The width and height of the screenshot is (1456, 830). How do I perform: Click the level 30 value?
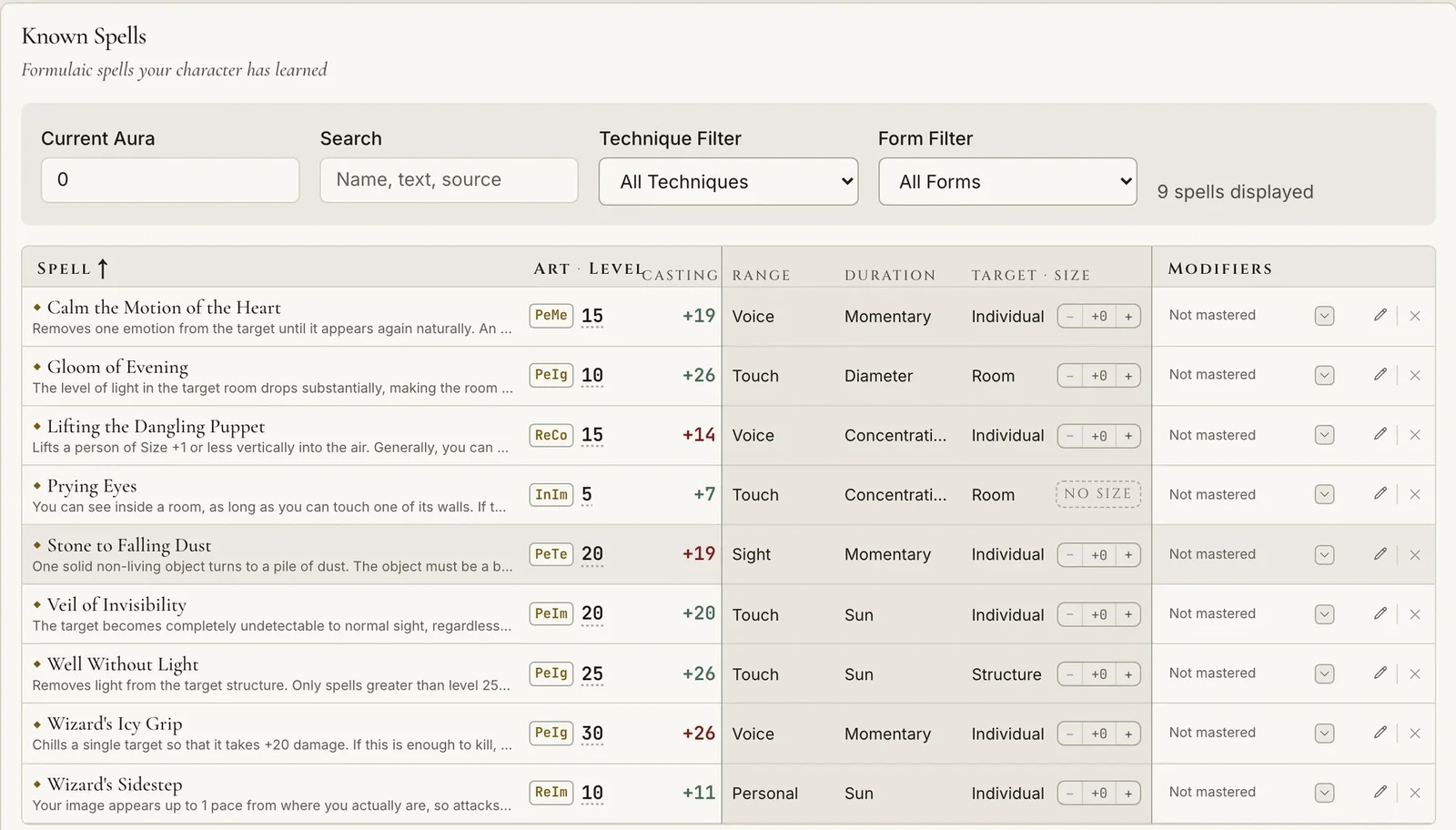click(592, 734)
